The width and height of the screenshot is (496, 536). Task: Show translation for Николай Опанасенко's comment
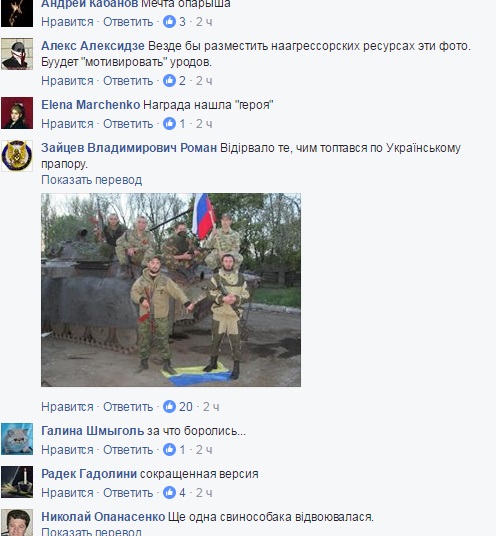[x=92, y=532]
